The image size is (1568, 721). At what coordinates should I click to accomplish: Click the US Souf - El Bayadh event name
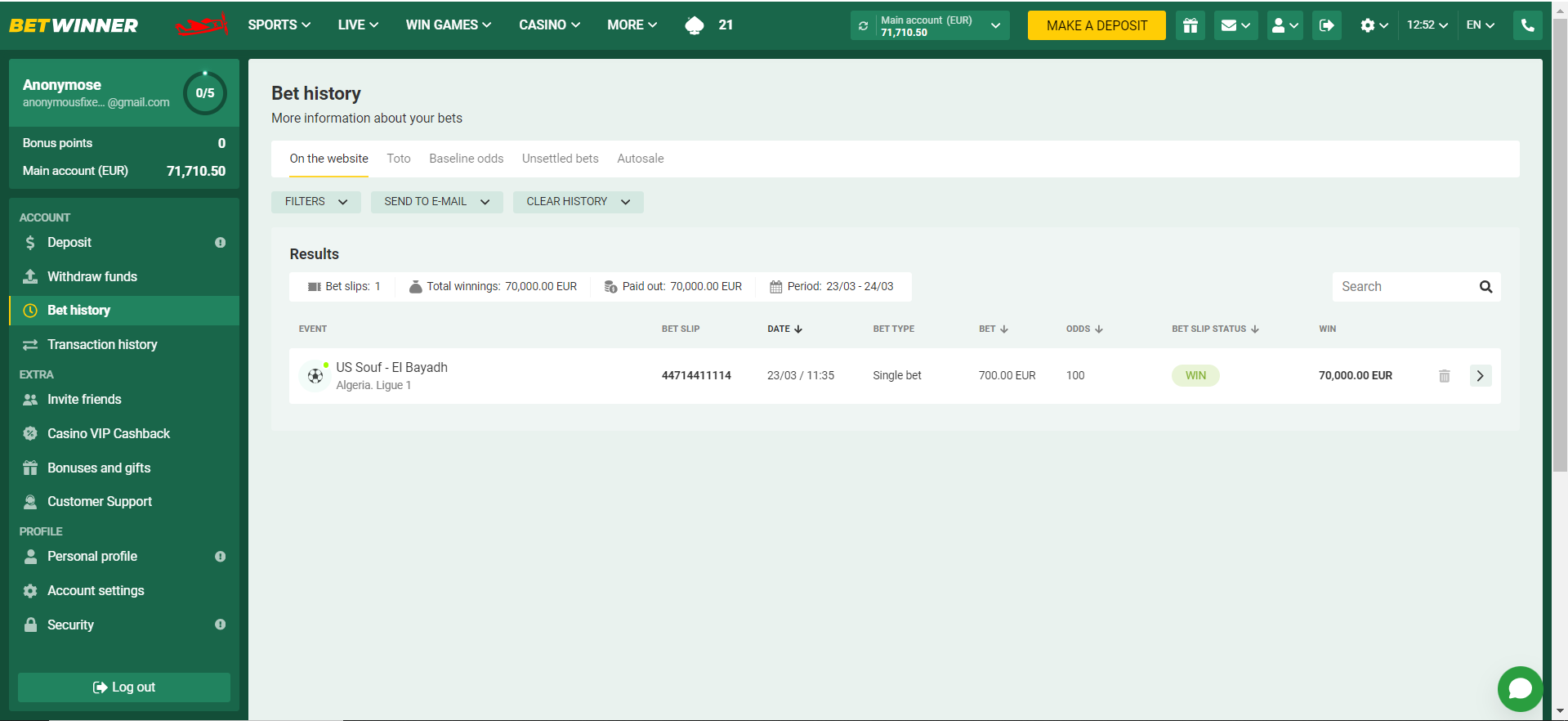pos(391,368)
